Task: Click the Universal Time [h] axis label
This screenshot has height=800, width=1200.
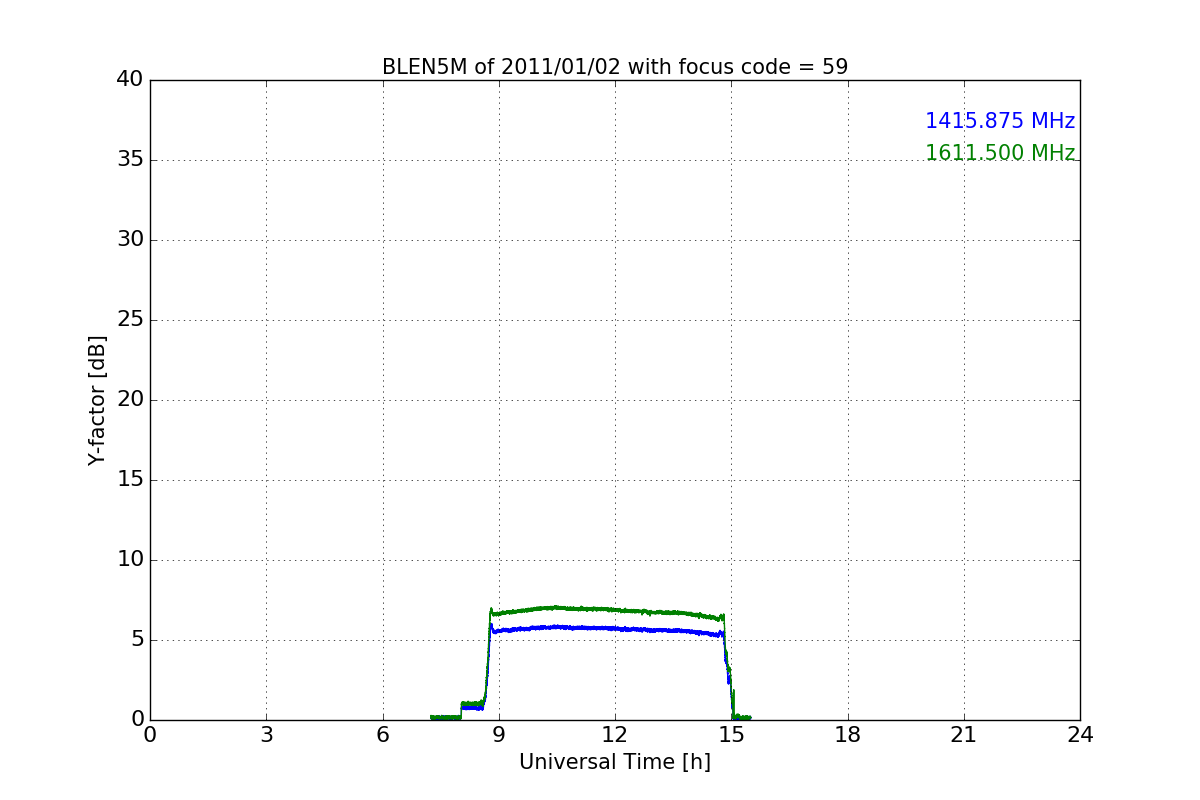Action: [615, 762]
